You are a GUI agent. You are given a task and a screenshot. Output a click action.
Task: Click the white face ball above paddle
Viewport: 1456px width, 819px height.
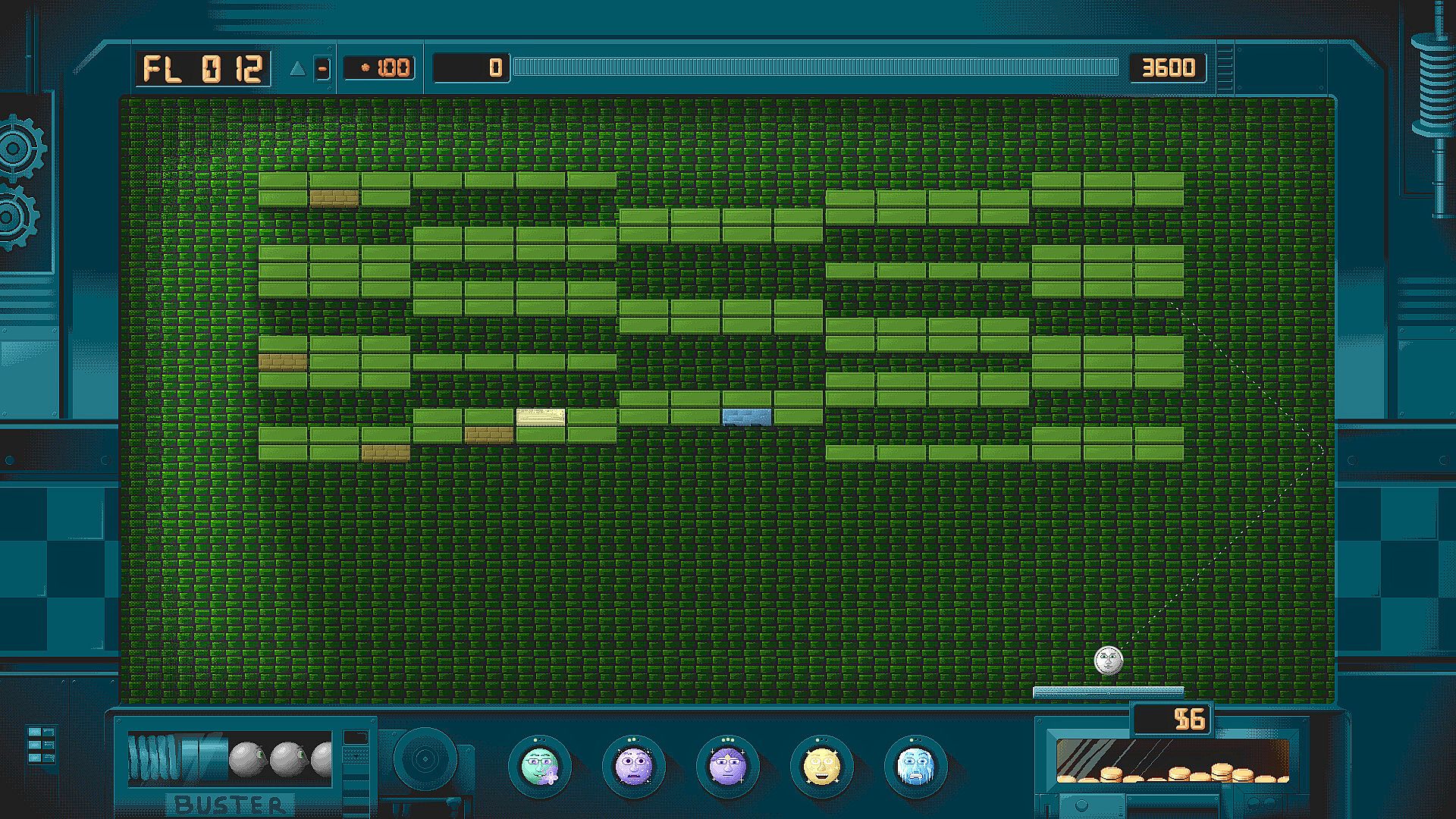coord(1108,660)
